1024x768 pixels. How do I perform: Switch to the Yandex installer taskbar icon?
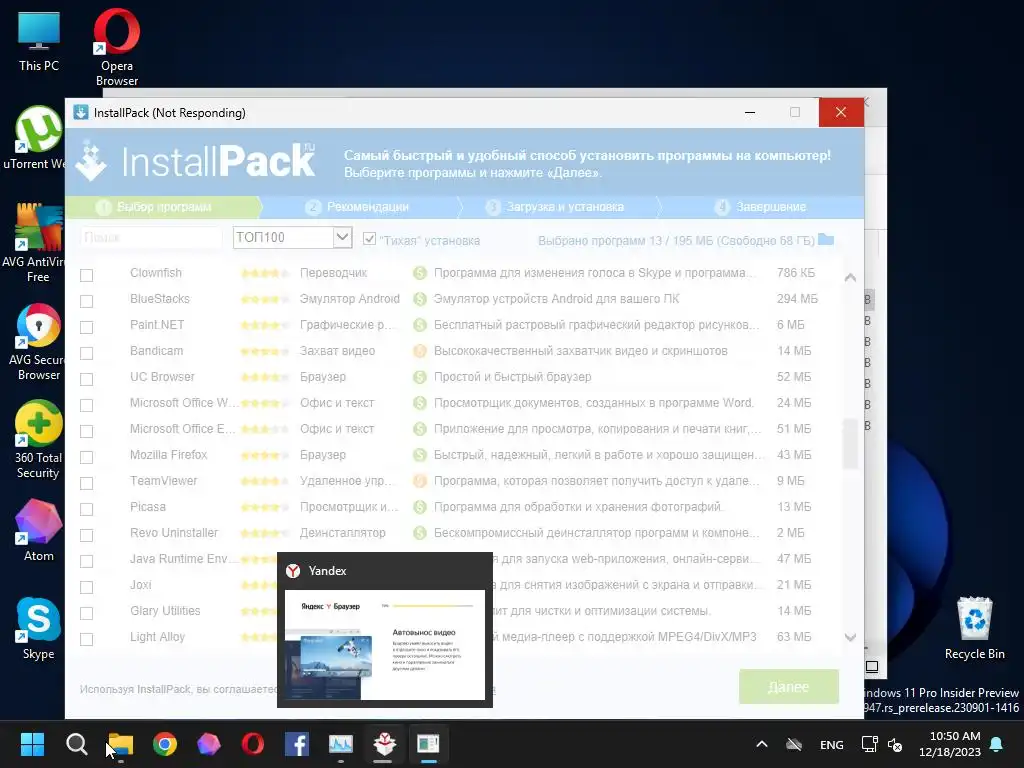(385, 744)
